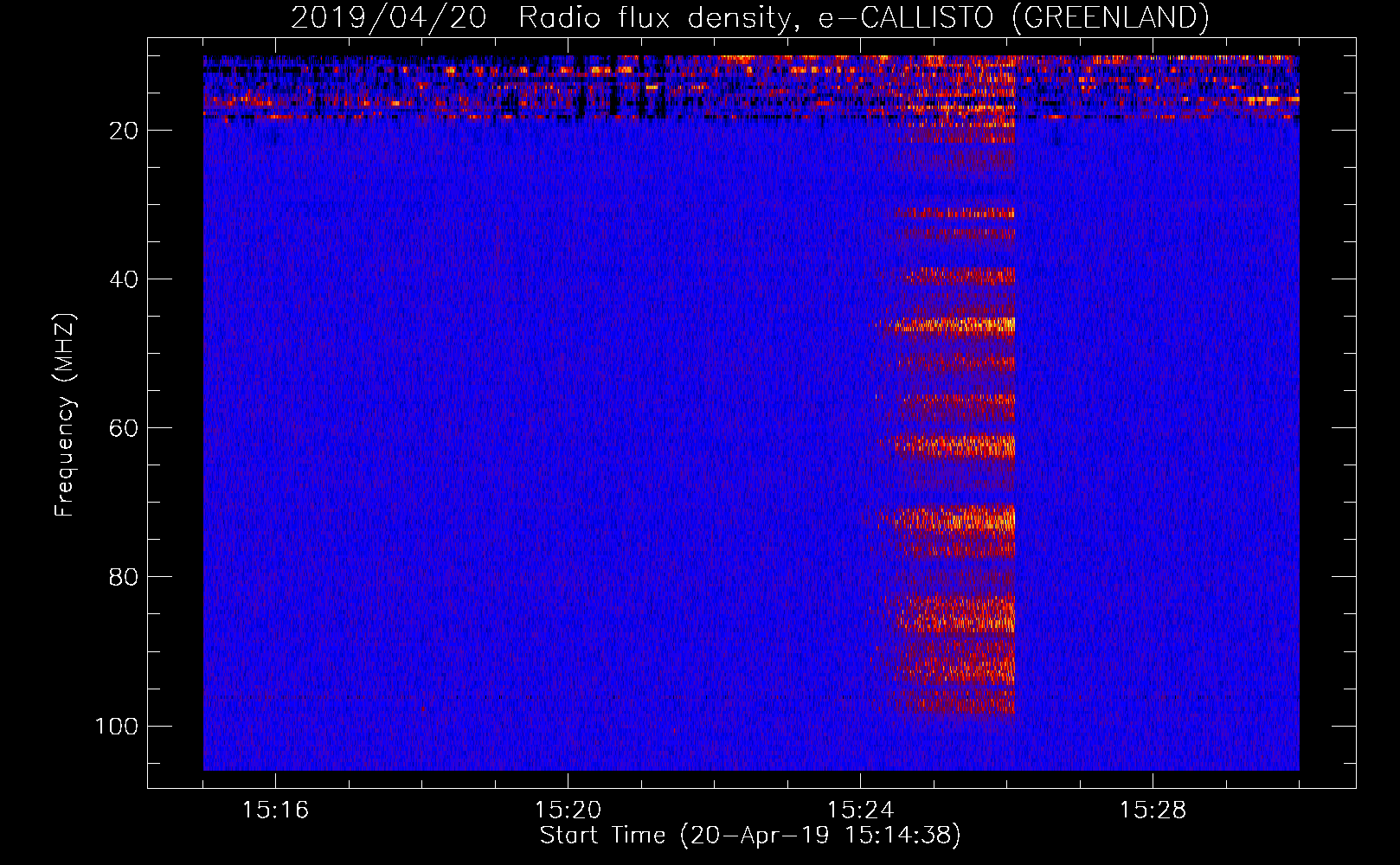
Task: Click the plot title mentioning e-CALLISTO (GREENLAND)
Action: (749, 17)
